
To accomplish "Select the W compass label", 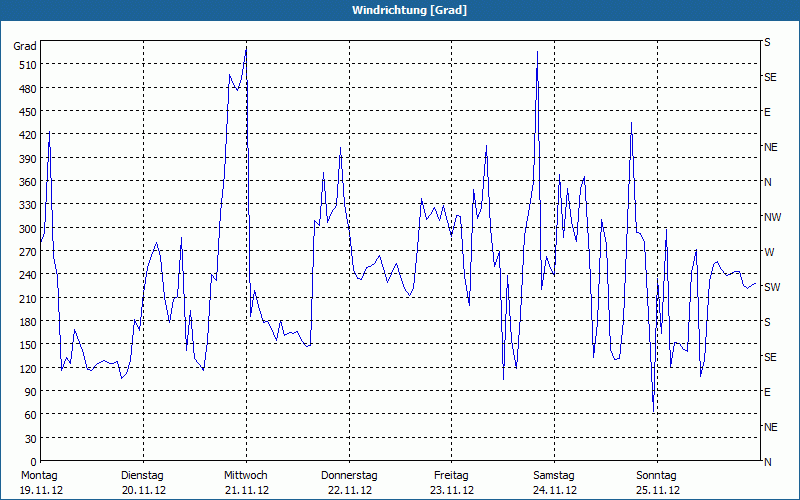I will 769,252.
